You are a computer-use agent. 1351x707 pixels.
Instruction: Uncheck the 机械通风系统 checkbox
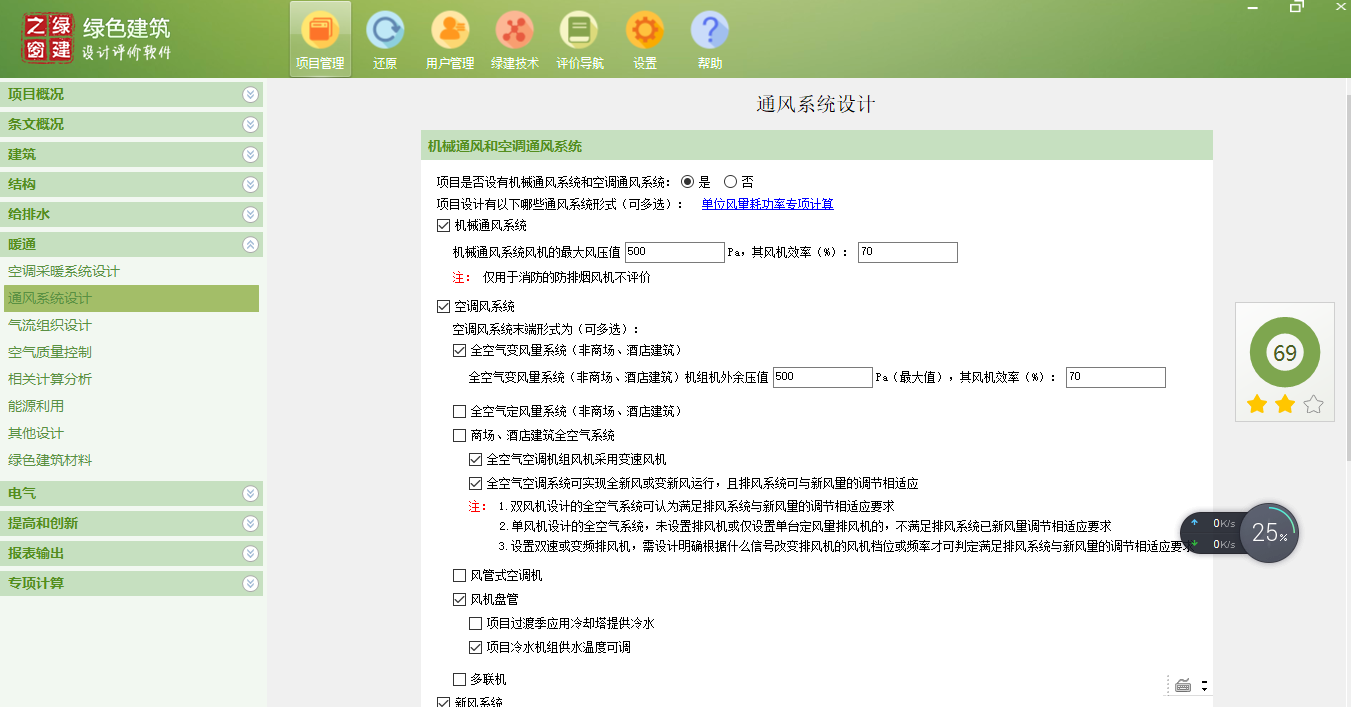pyautogui.click(x=443, y=225)
